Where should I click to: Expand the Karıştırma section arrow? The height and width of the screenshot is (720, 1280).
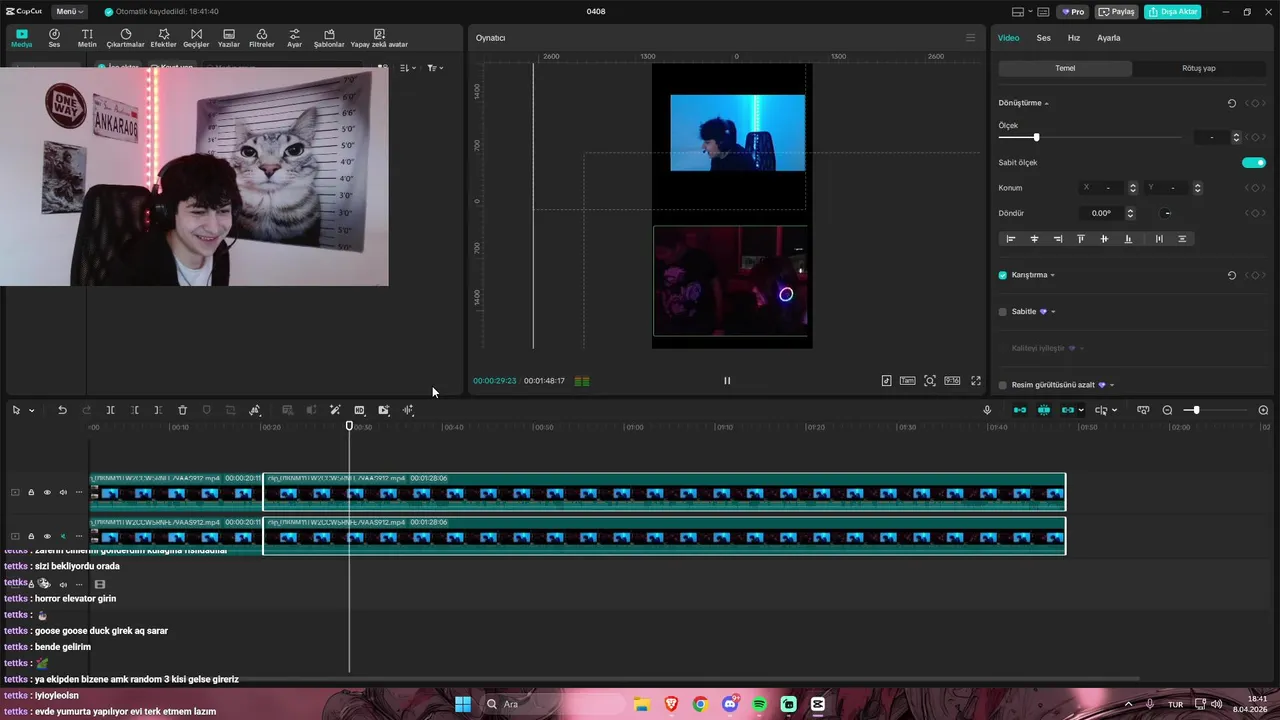click(x=1053, y=275)
